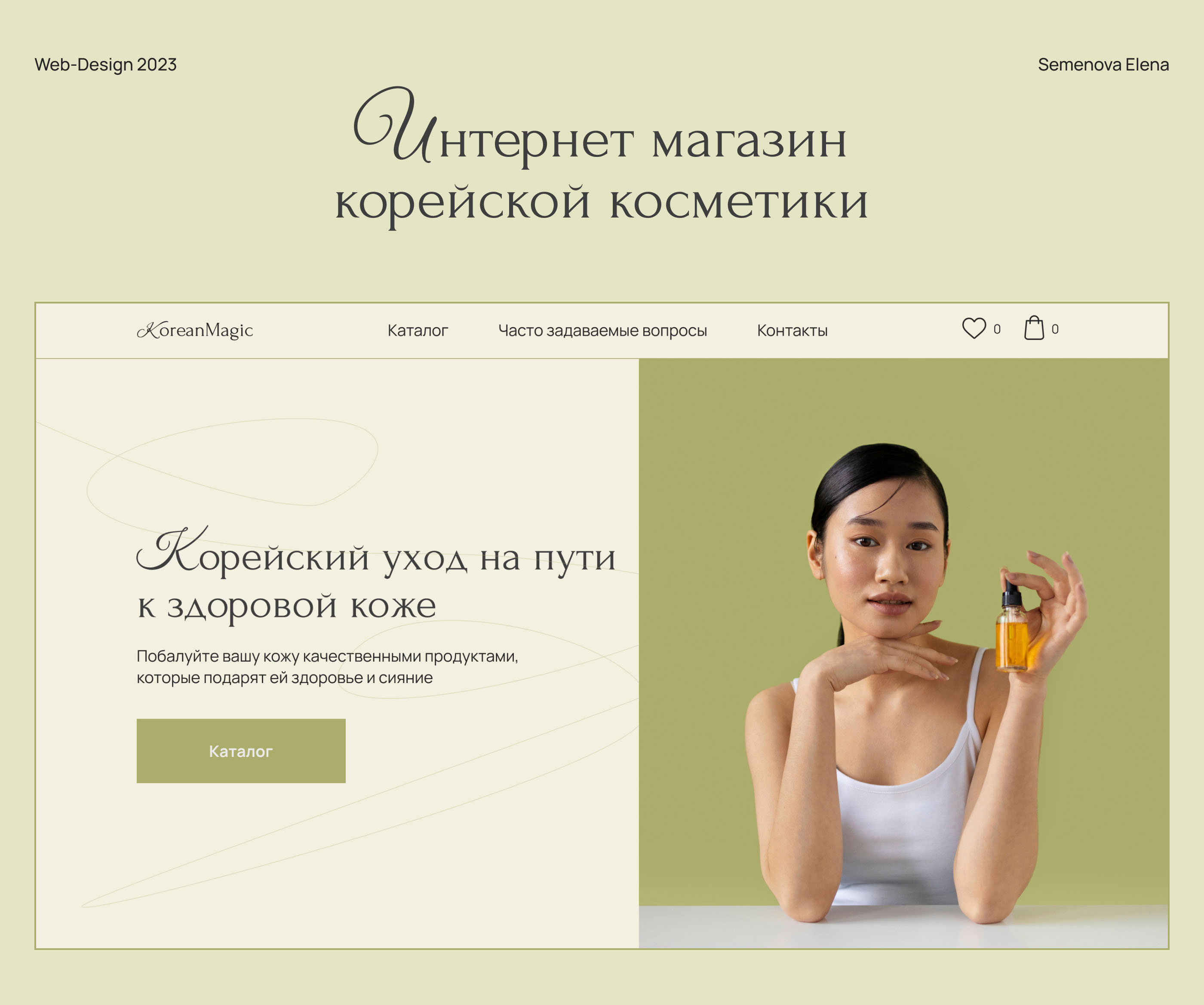The width and height of the screenshot is (1204, 1005).
Task: Click the Интернет магазин page title
Action: tap(601, 126)
